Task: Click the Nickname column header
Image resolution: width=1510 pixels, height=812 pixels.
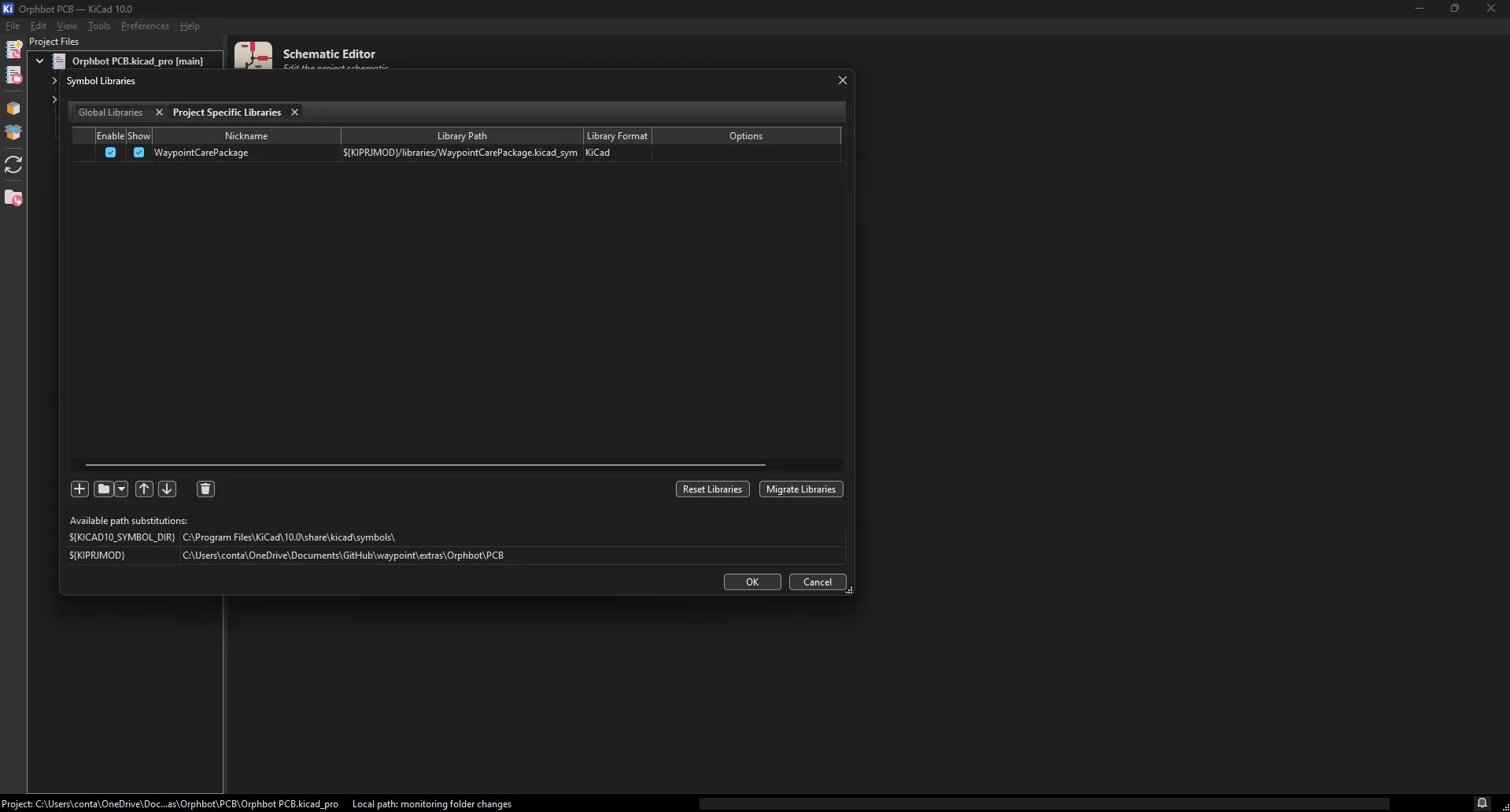Action: click(246, 136)
